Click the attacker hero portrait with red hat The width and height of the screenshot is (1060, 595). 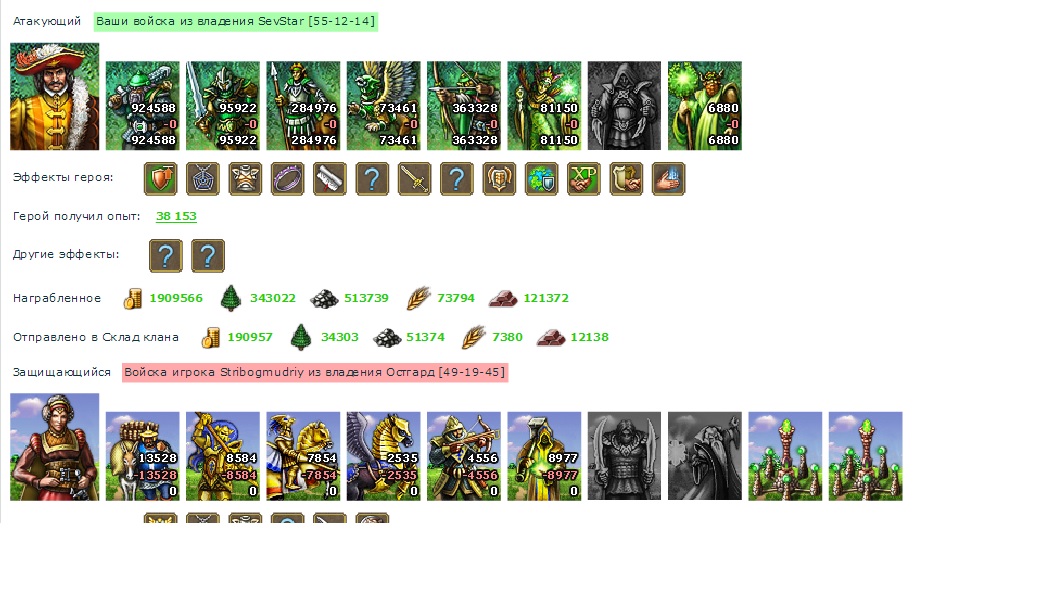click(x=55, y=97)
